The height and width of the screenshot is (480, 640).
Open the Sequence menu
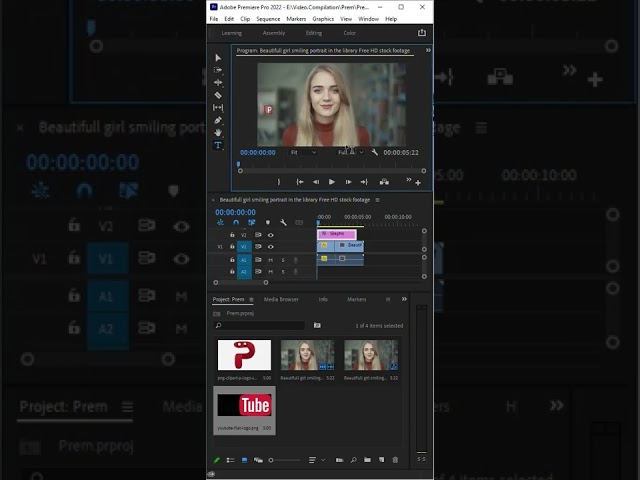268,19
